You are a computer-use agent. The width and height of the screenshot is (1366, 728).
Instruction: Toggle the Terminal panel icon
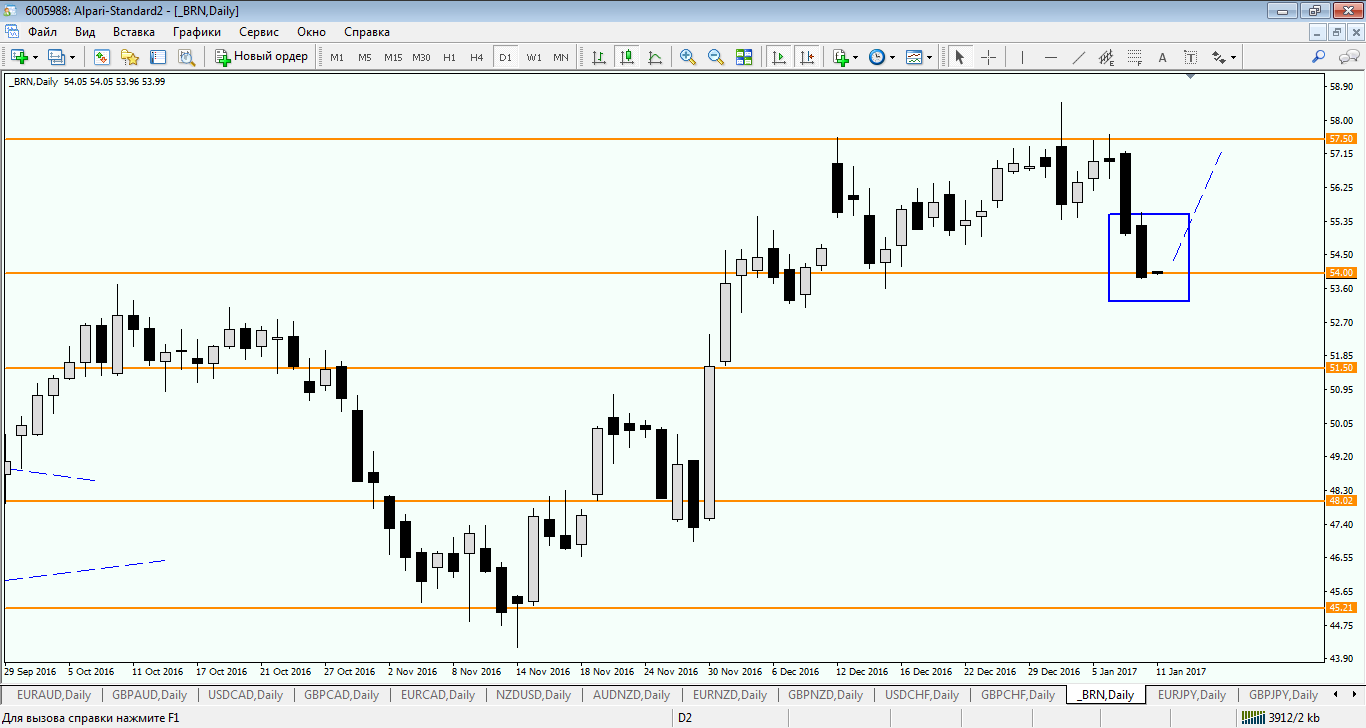click(x=158, y=57)
